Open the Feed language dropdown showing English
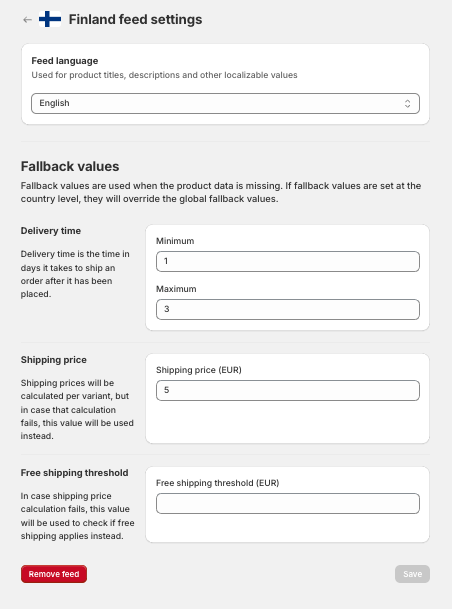 point(225,103)
